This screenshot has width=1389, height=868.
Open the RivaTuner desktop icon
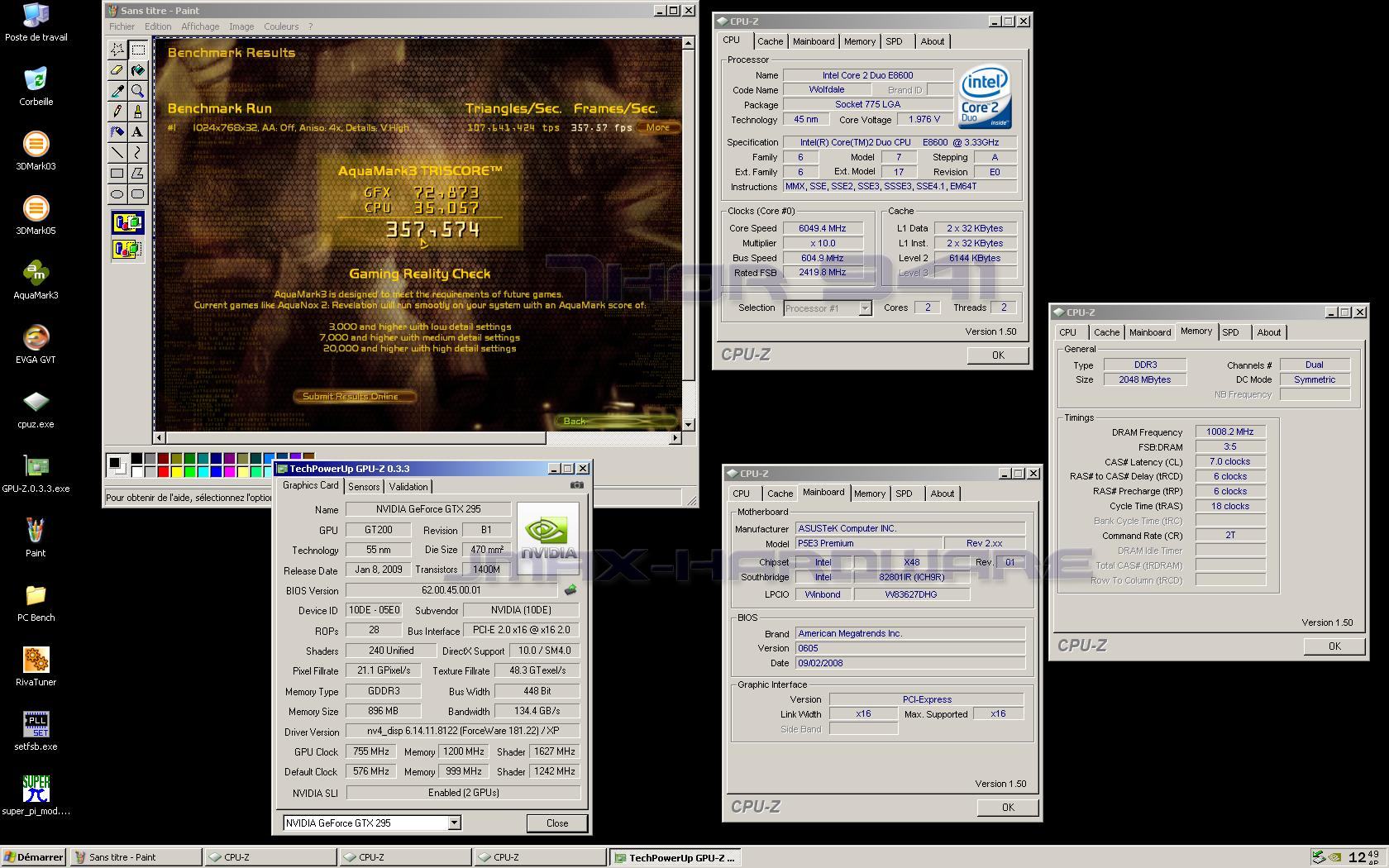[x=36, y=667]
